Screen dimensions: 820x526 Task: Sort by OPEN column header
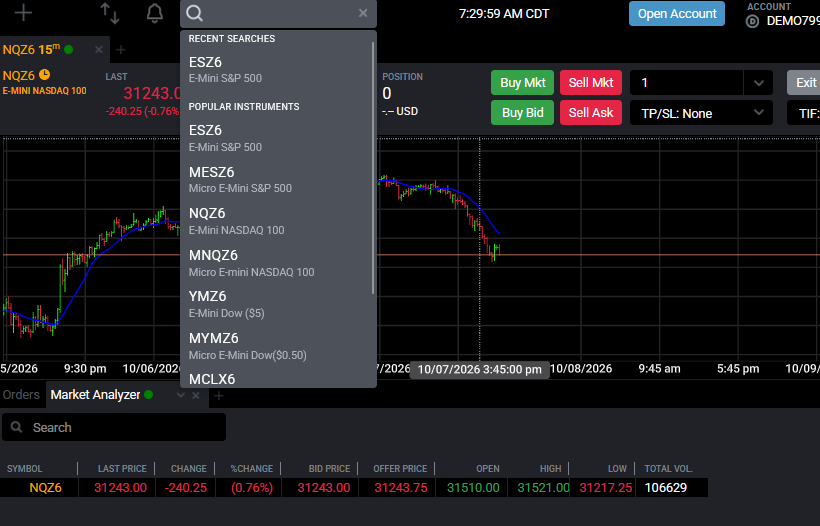[488, 468]
